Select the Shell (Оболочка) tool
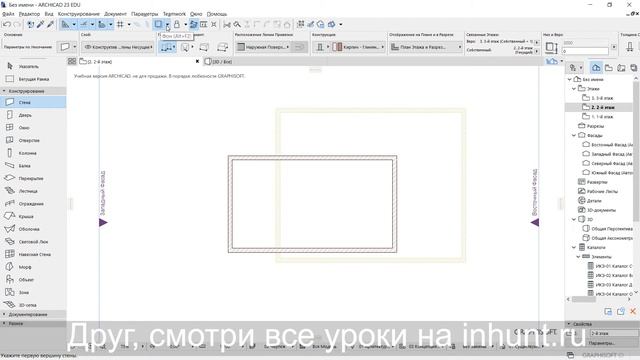Screen dimensions: 640x360 tap(33, 229)
